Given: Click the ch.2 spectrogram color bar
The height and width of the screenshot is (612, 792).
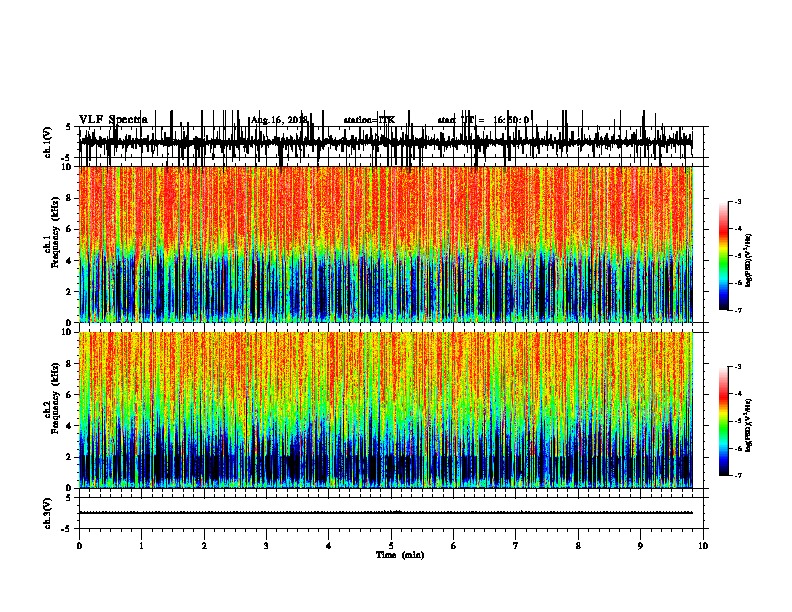Looking at the screenshot, I should tap(723, 421).
